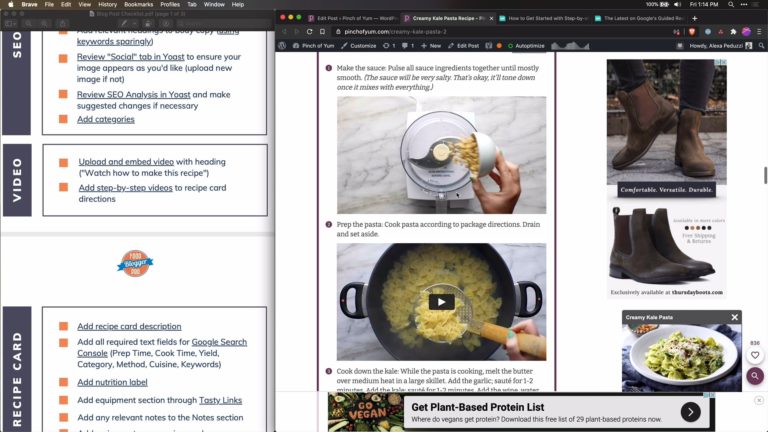Open Autoptimize in the admin bar

[x=526, y=46]
